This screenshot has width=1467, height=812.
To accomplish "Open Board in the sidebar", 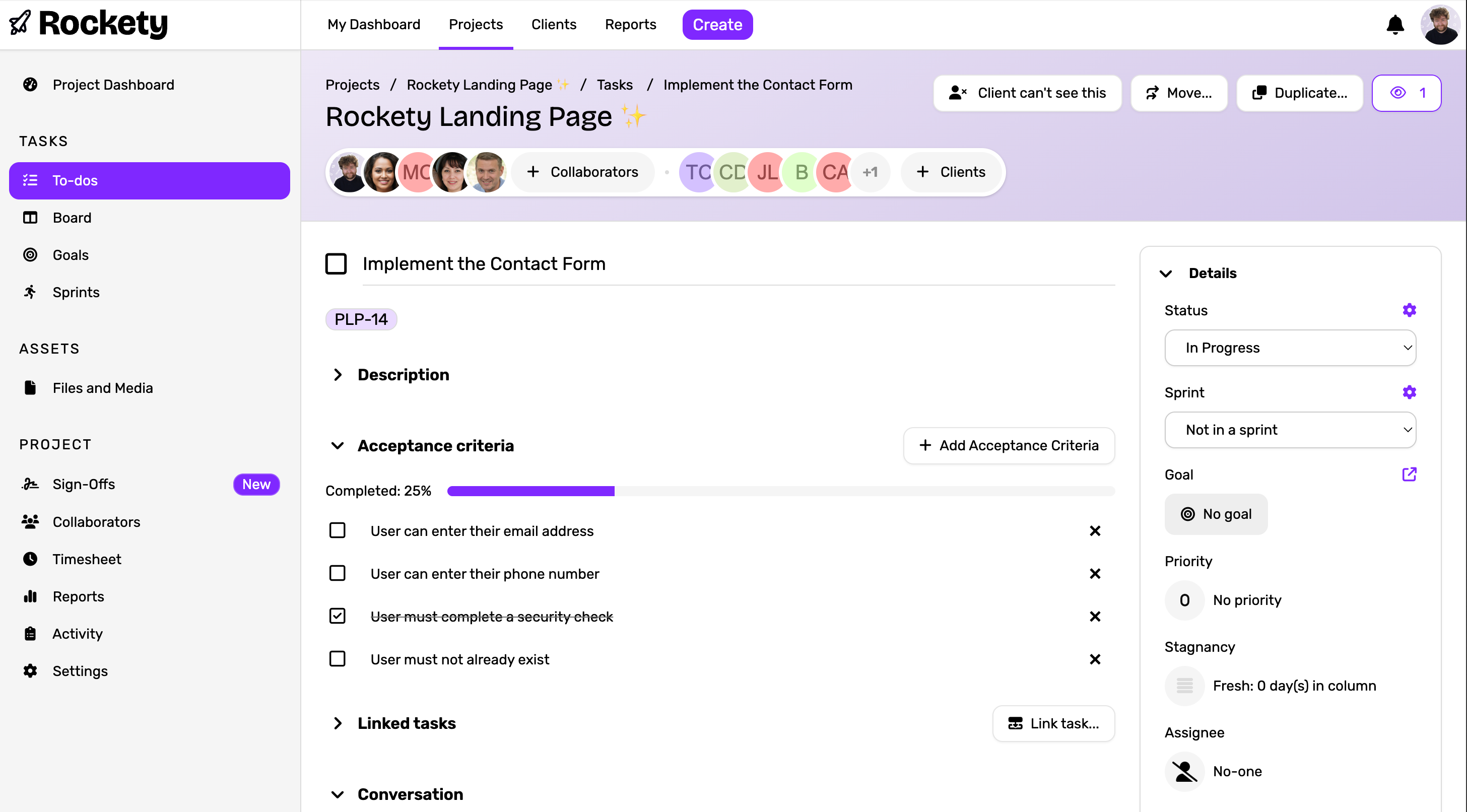I will point(72,218).
